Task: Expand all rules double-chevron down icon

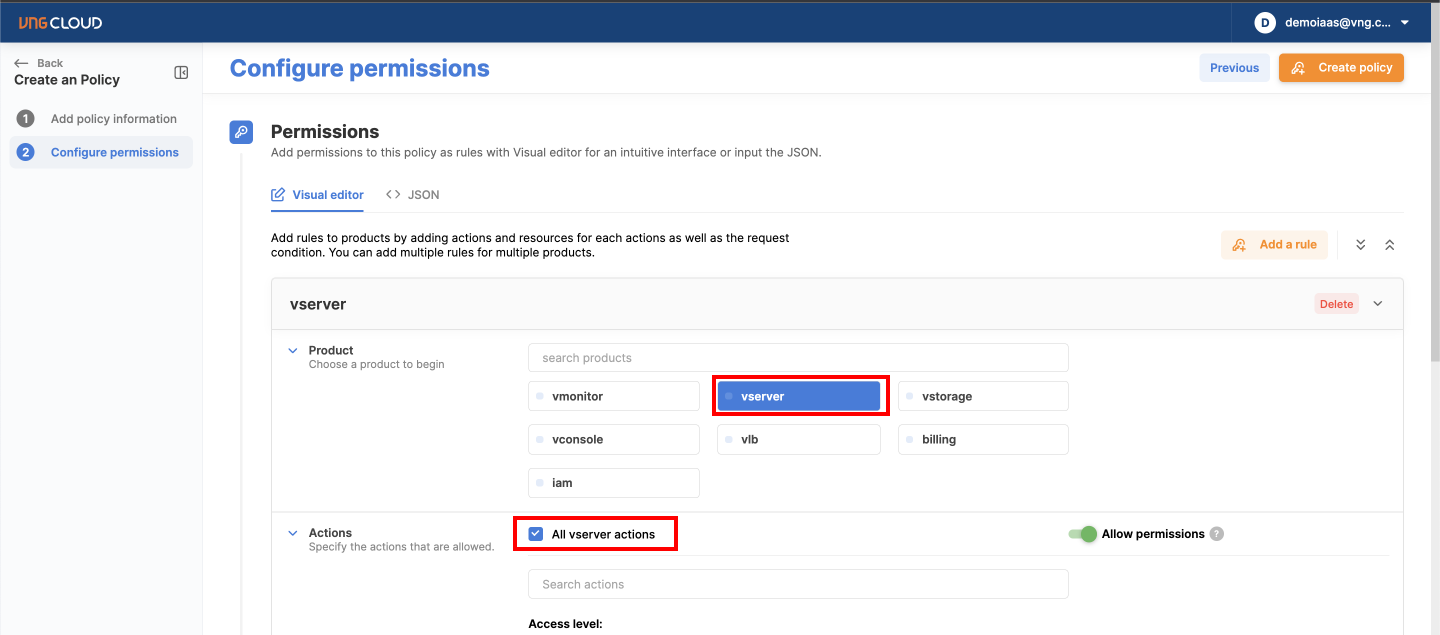Action: tap(1360, 245)
